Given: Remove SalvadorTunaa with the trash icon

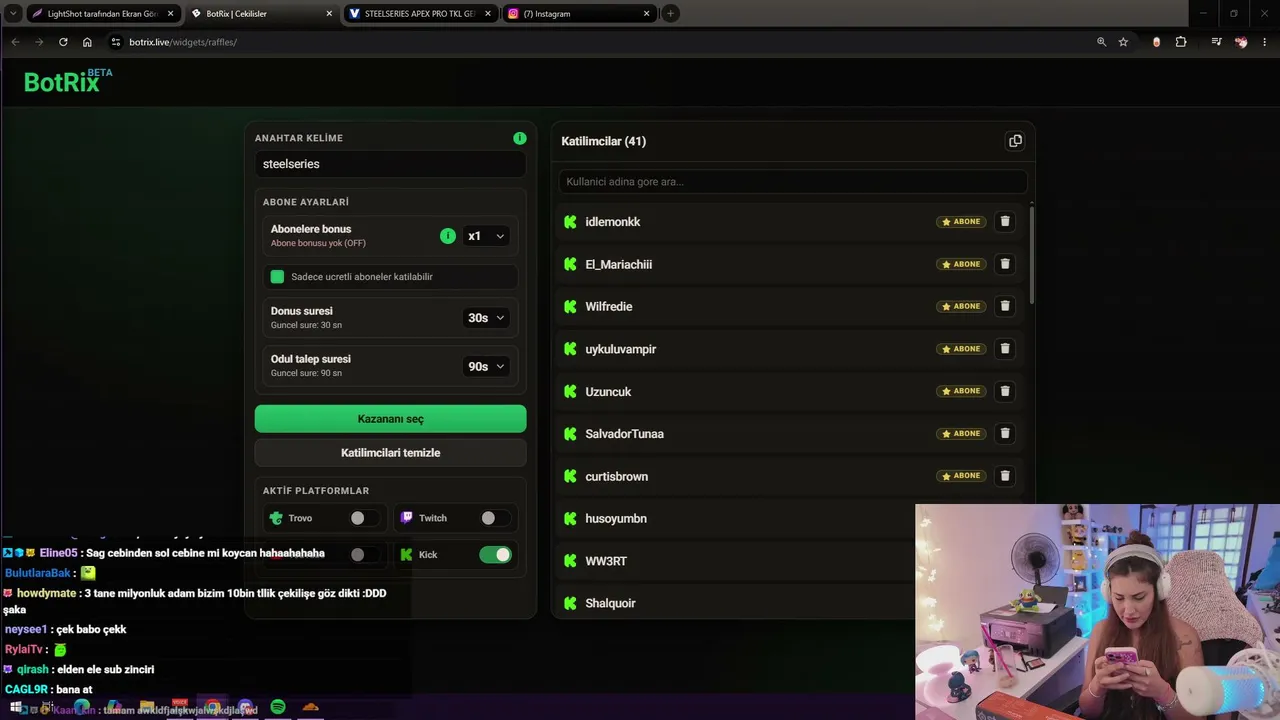Looking at the screenshot, I should 1005,433.
